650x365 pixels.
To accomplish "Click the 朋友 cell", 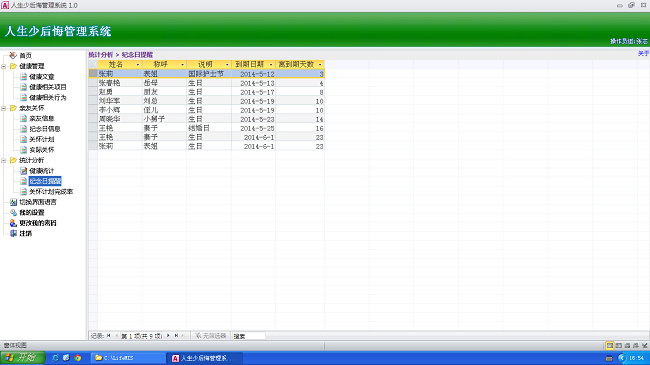I will click(x=164, y=92).
